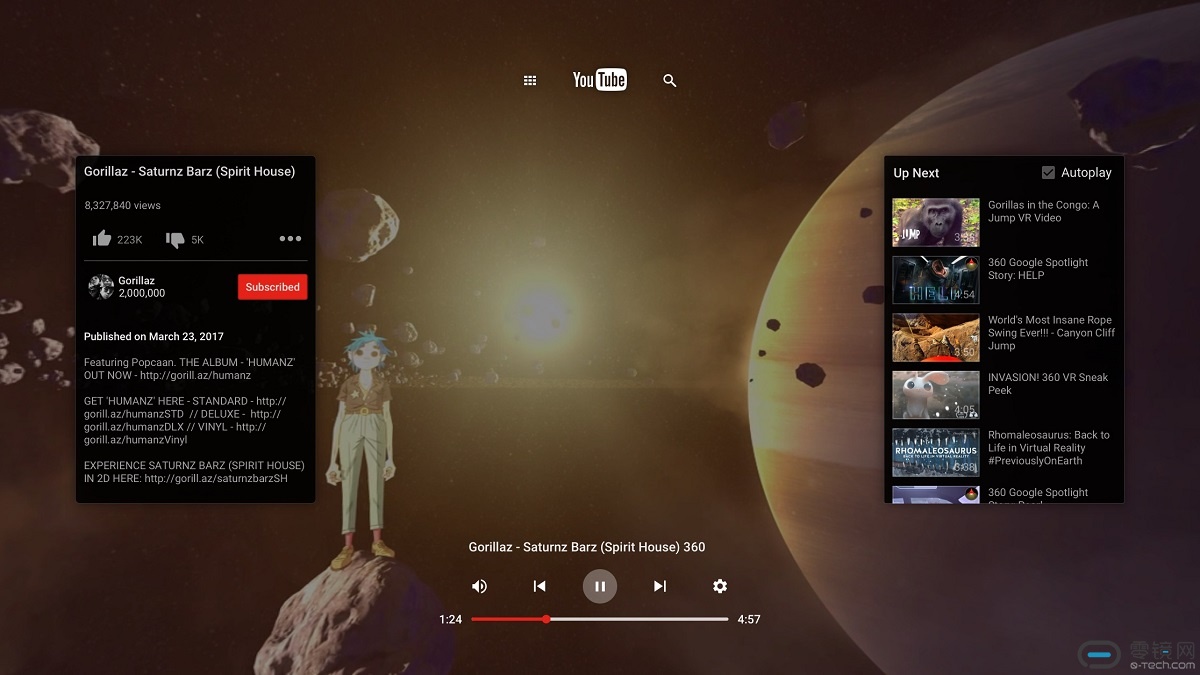Screen dimensions: 1200x675
Task: Like the video with thumbs up
Action: click(102, 239)
